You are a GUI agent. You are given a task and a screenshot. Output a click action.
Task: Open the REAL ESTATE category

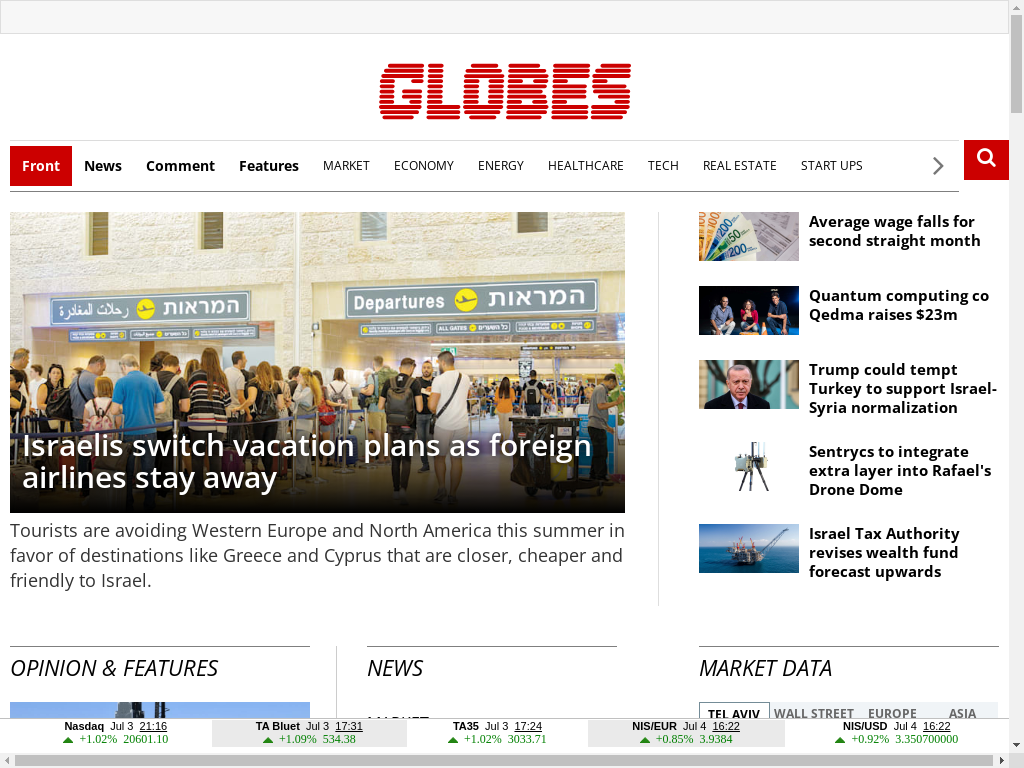click(739, 166)
